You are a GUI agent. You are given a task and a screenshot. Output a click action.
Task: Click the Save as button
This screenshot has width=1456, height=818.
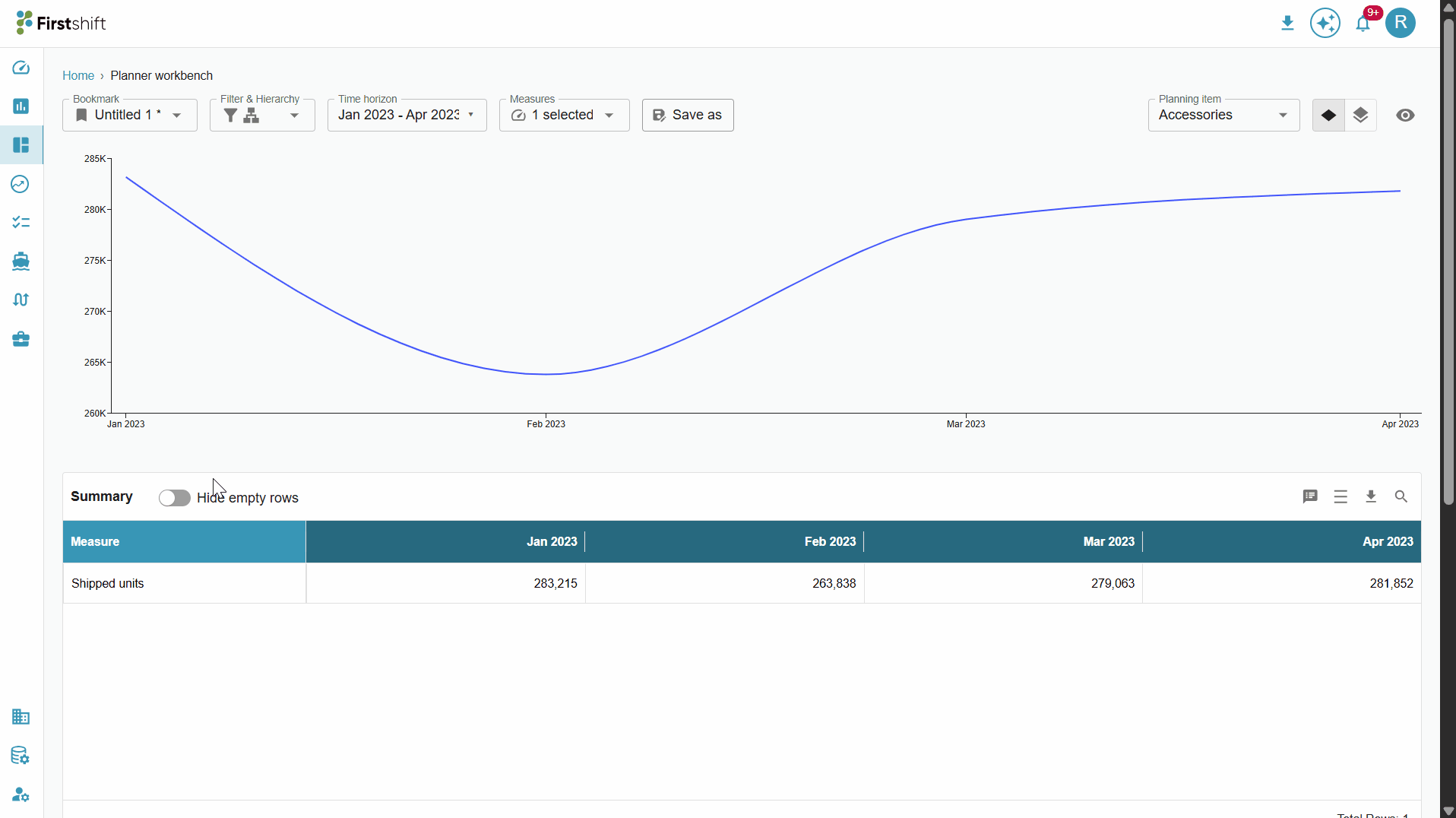(x=688, y=116)
